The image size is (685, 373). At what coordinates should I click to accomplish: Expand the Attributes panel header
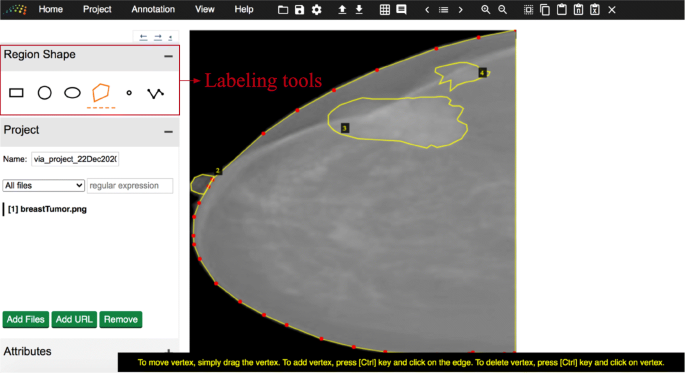click(x=90, y=351)
